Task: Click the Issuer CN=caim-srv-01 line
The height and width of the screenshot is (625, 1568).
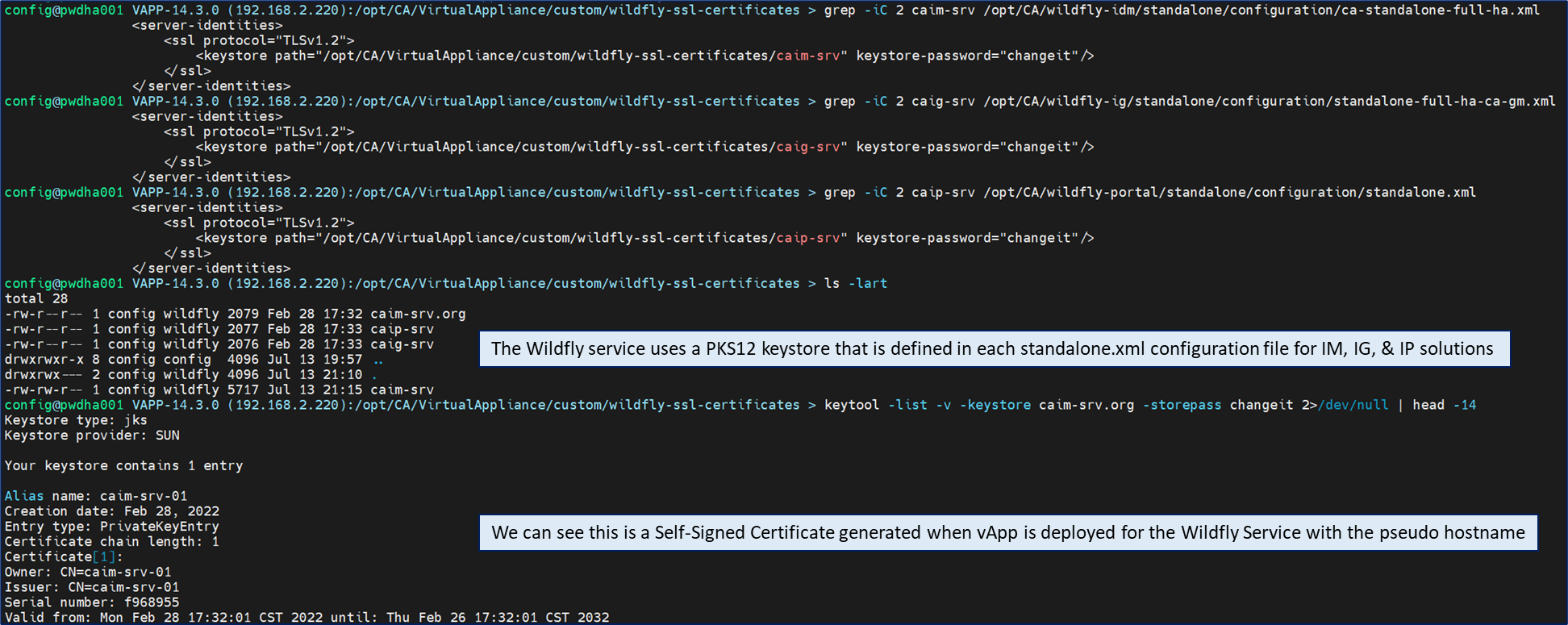Action: pyautogui.click(x=92, y=587)
